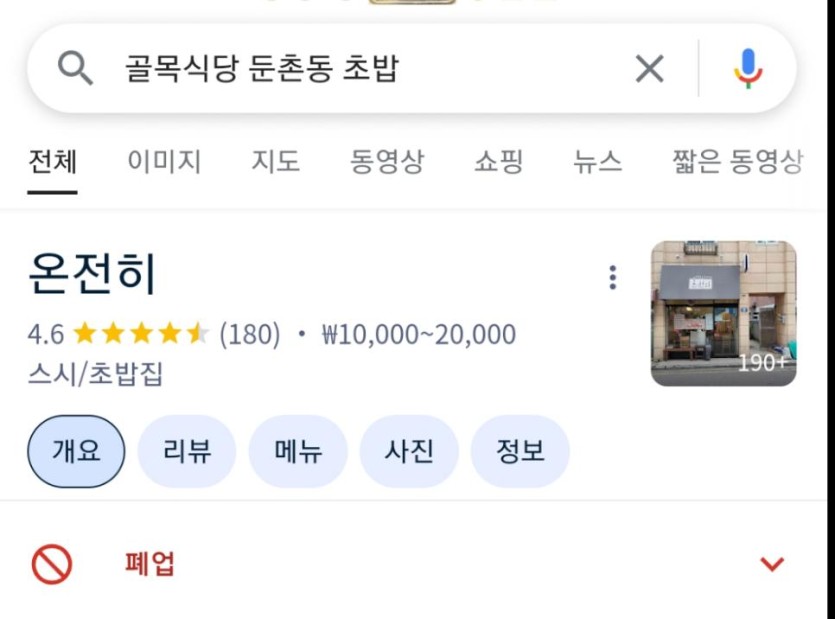
Task: Show the 메뉴 chip
Action: (x=298, y=451)
